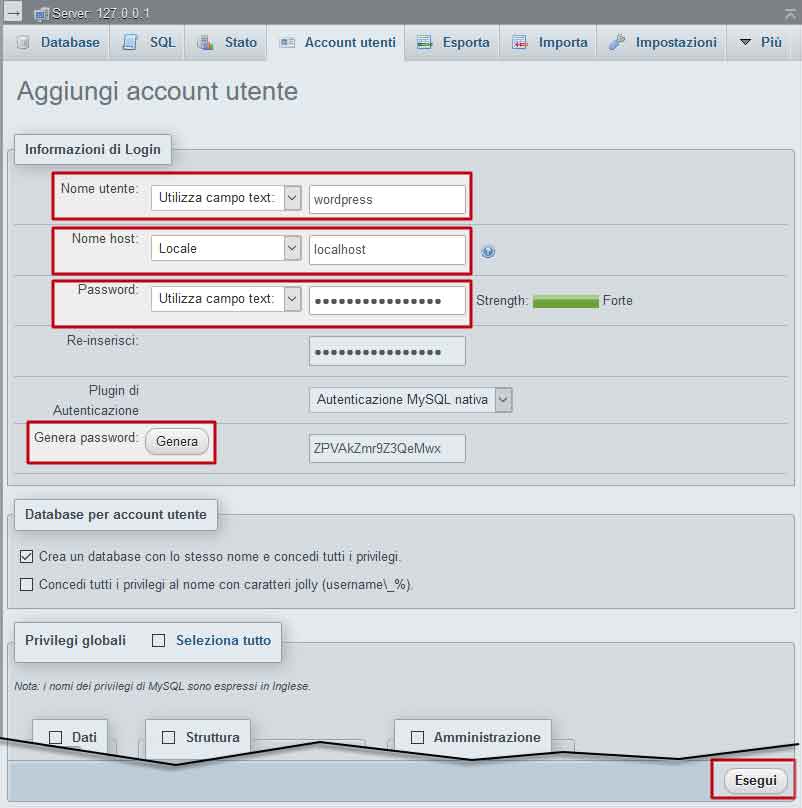
Task: Click the collapse arrow at top right
Action: (x=790, y=14)
